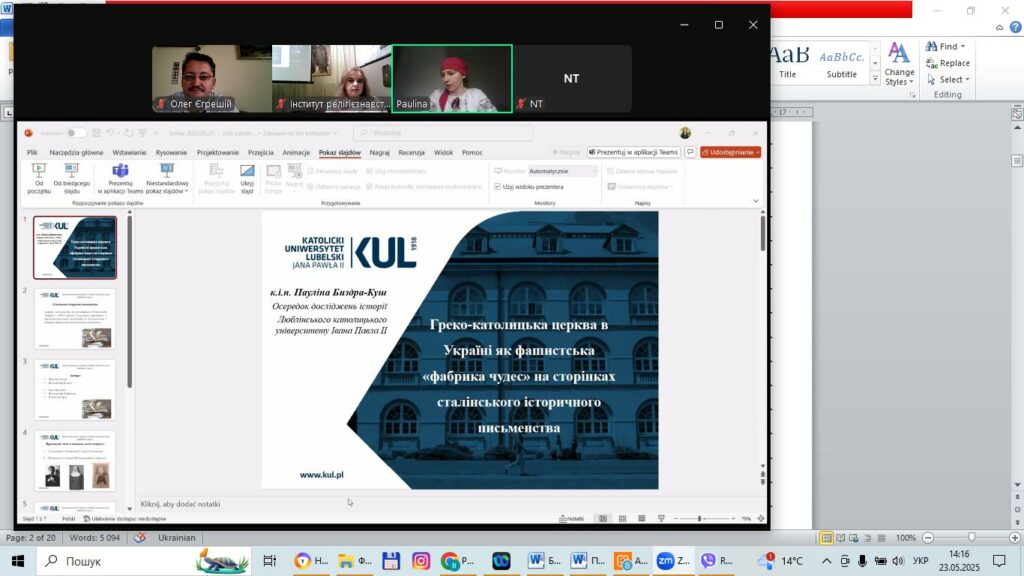This screenshot has width=1024, height=576.
Task: Toggle the AutoSave switch in PowerPoint
Action: click(75, 133)
